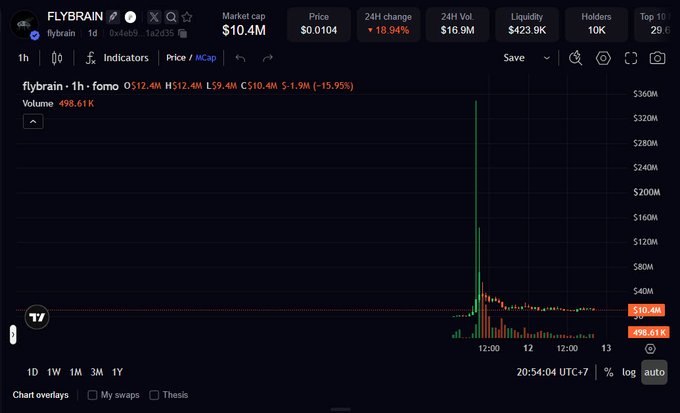
Task: Collapse the indicator legend with the chevron button
Action: click(33, 121)
